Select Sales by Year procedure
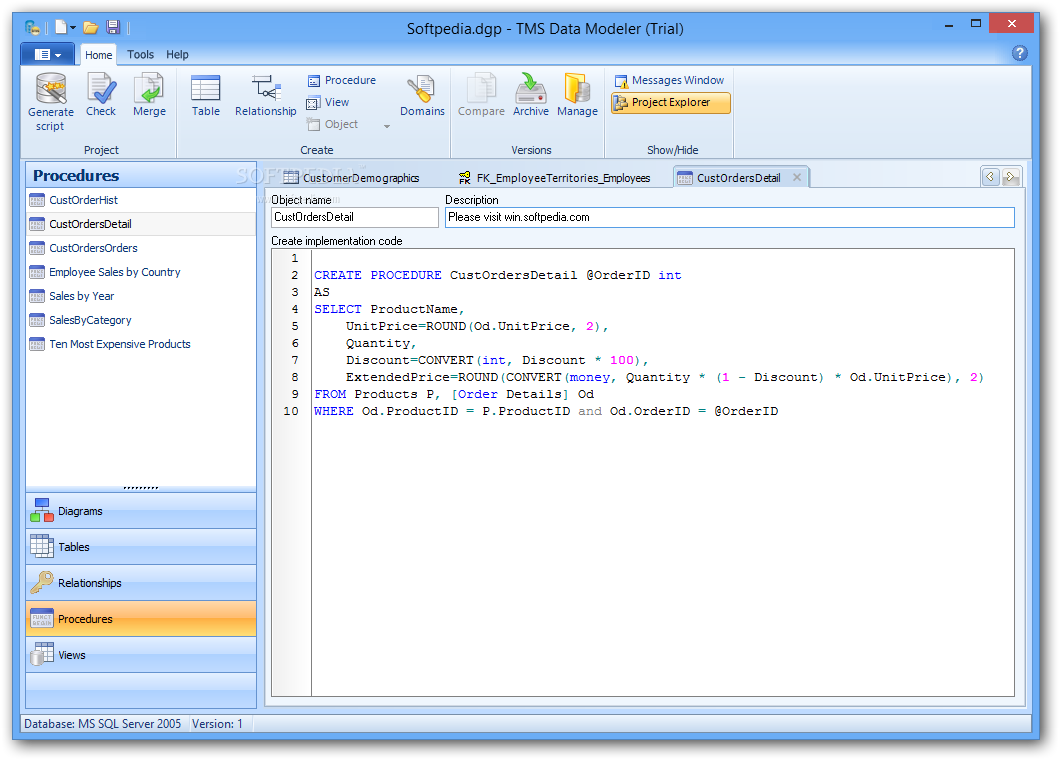 141,296
